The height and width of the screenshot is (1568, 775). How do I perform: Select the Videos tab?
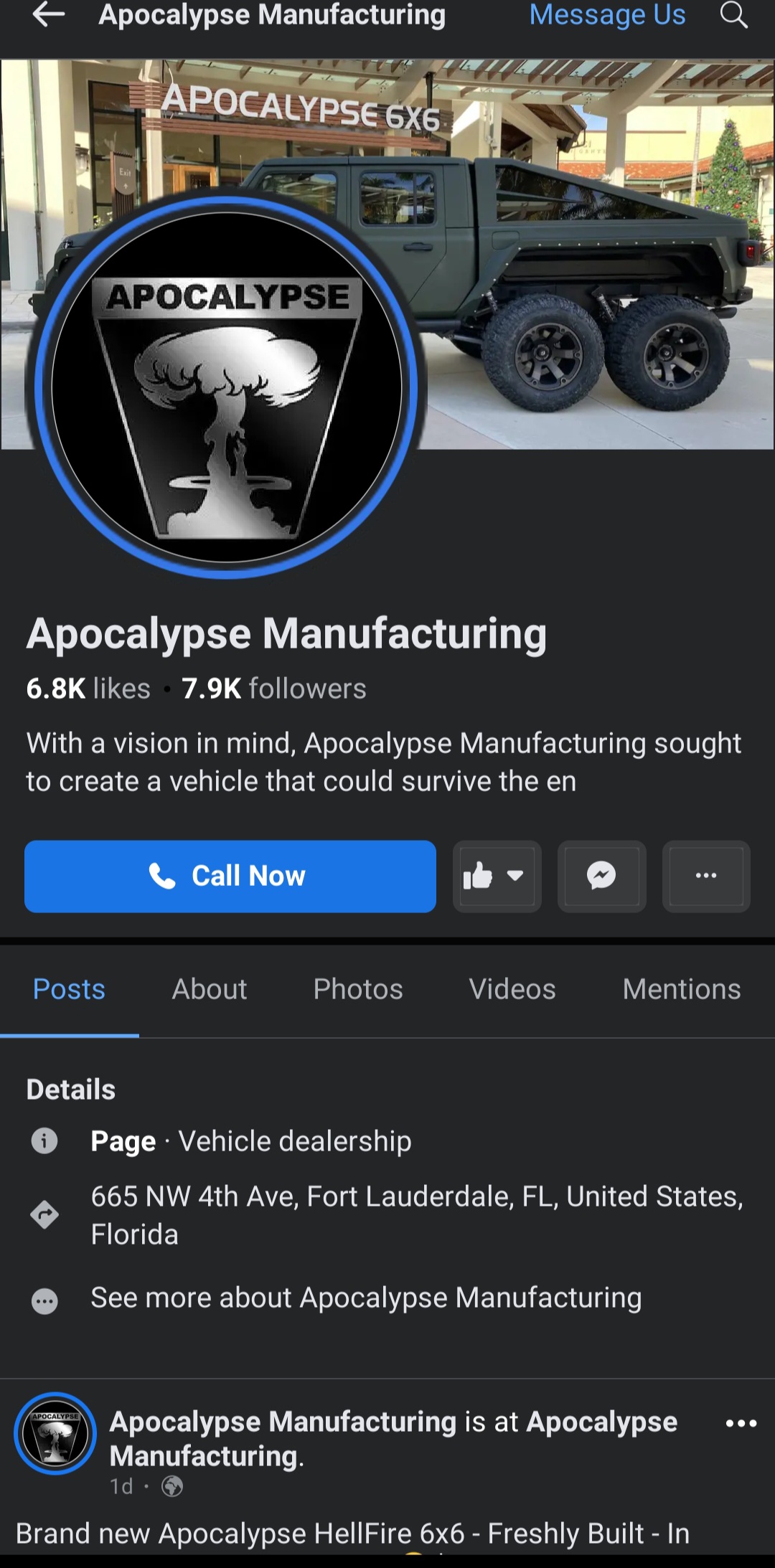tap(512, 989)
